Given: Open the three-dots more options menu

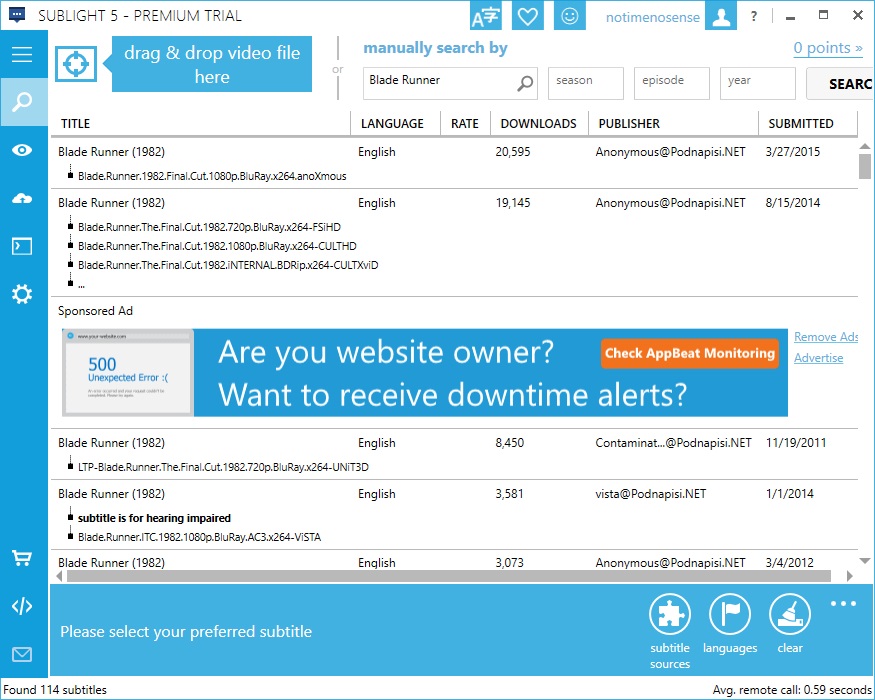Looking at the screenshot, I should click(x=843, y=603).
